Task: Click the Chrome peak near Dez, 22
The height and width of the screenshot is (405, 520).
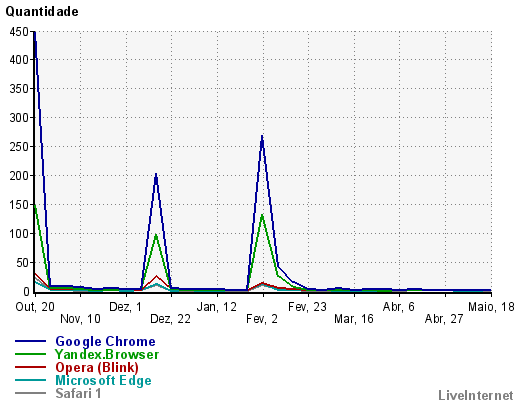Action: pyautogui.click(x=156, y=175)
